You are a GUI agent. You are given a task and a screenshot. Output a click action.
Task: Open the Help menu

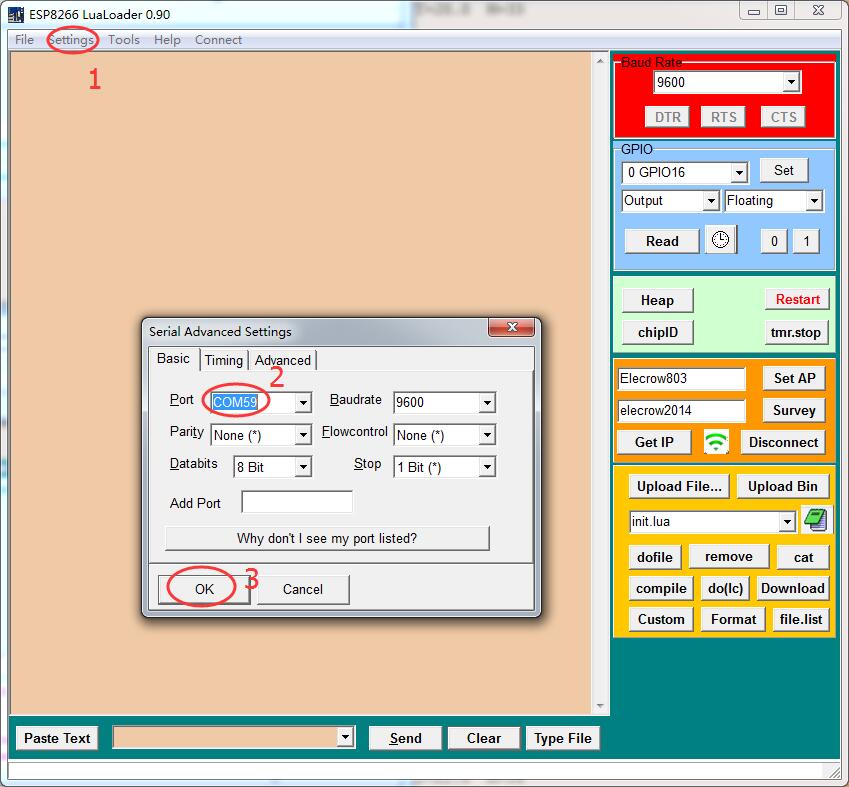[x=167, y=40]
